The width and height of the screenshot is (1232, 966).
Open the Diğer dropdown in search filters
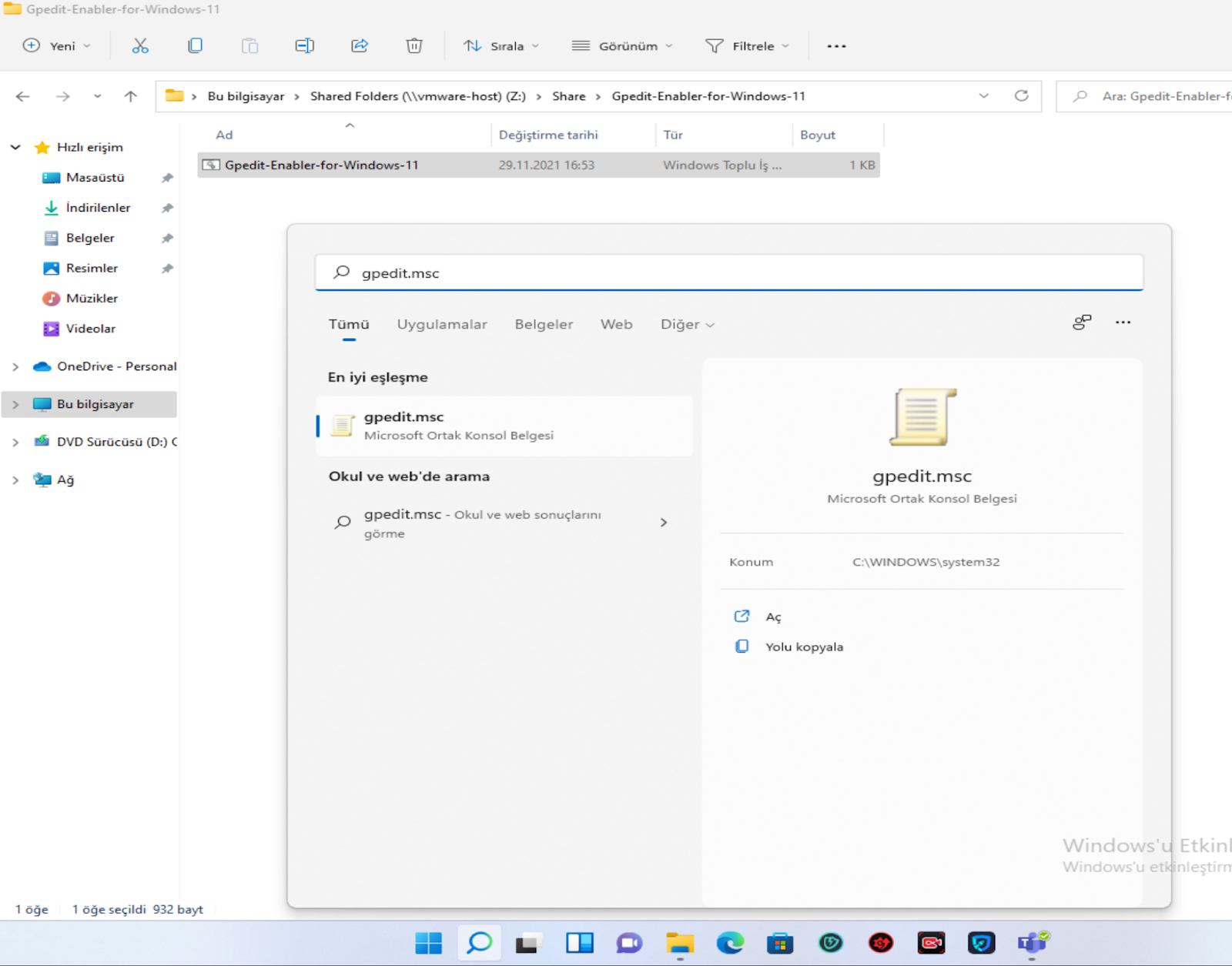pos(687,325)
